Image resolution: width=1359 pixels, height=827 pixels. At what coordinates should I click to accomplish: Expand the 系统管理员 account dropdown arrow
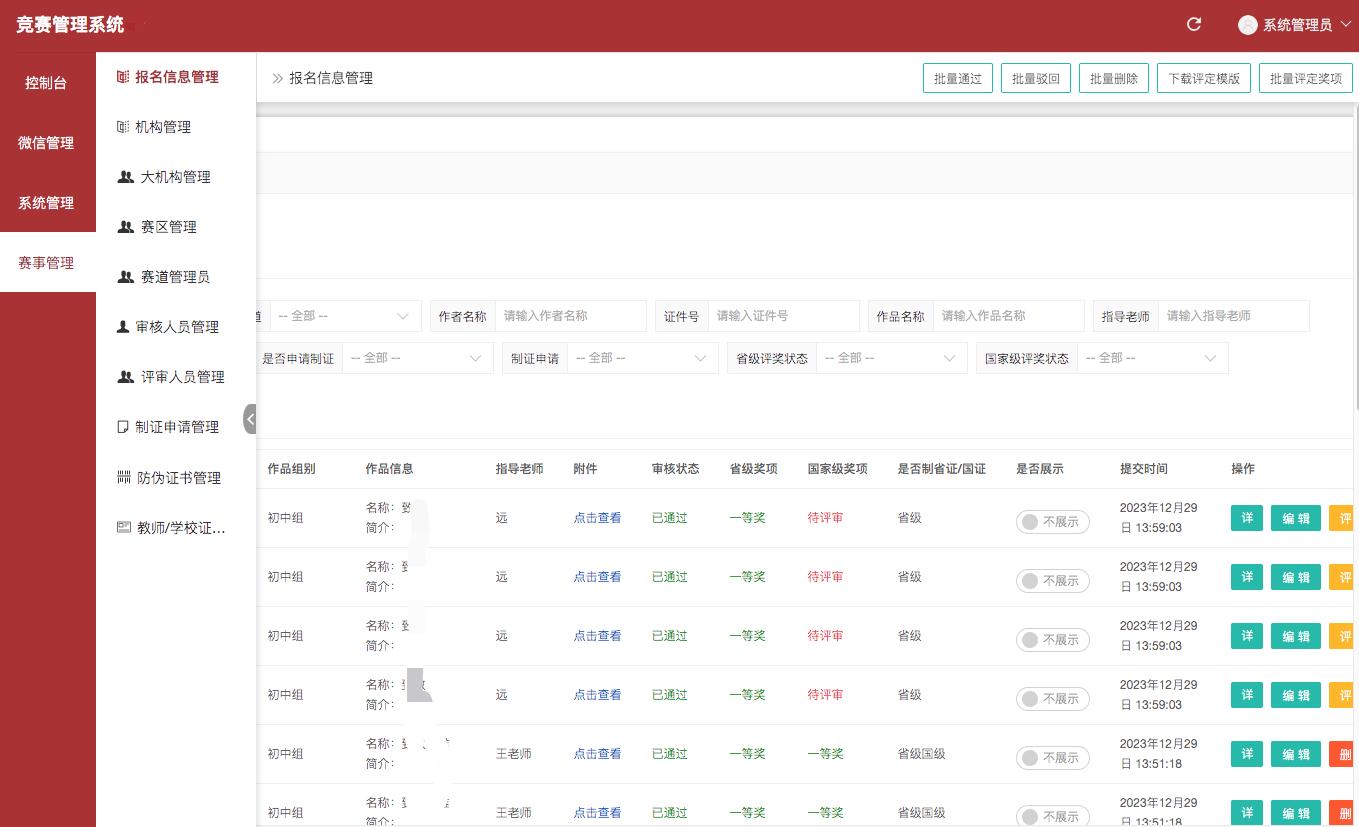point(1345,25)
